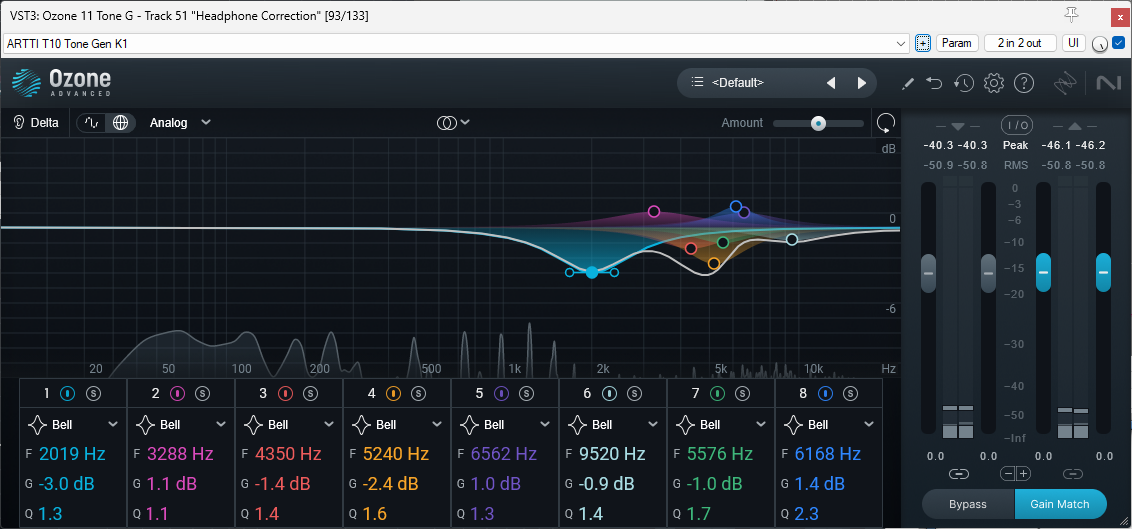Image resolution: width=1132 pixels, height=529 pixels.
Task: Click the center minus-plus meter icon
Action: 1015,474
